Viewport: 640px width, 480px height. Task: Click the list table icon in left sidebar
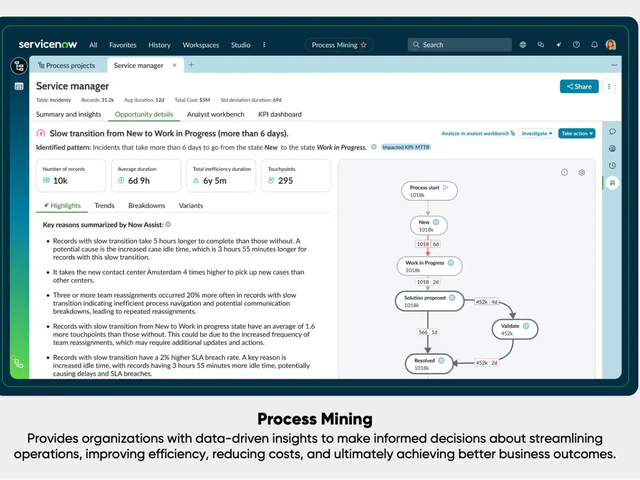19,87
